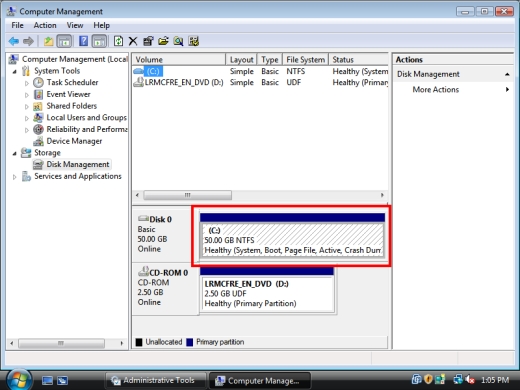Expand the Shared Folders node

27,107
